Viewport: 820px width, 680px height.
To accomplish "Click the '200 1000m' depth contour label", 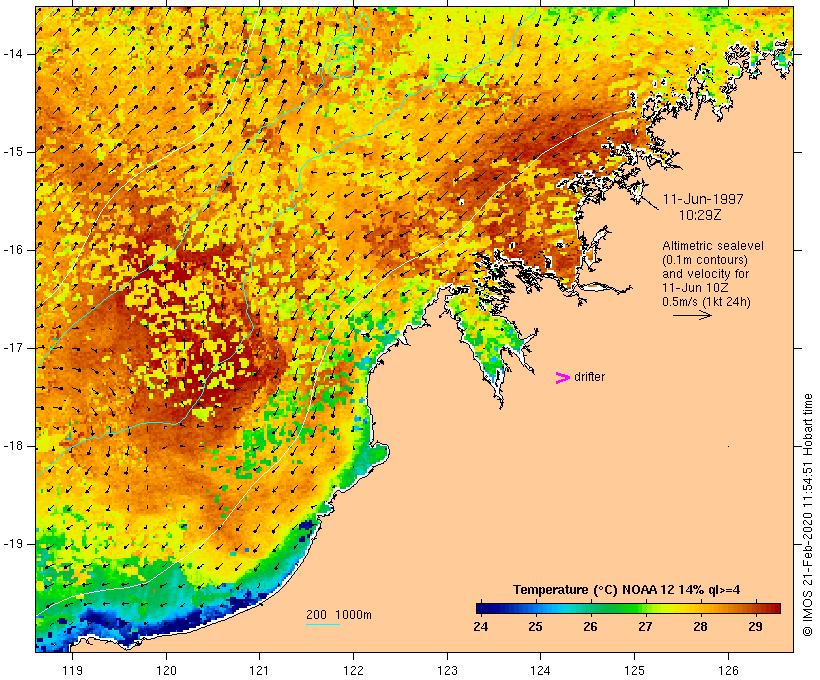I will click(339, 615).
